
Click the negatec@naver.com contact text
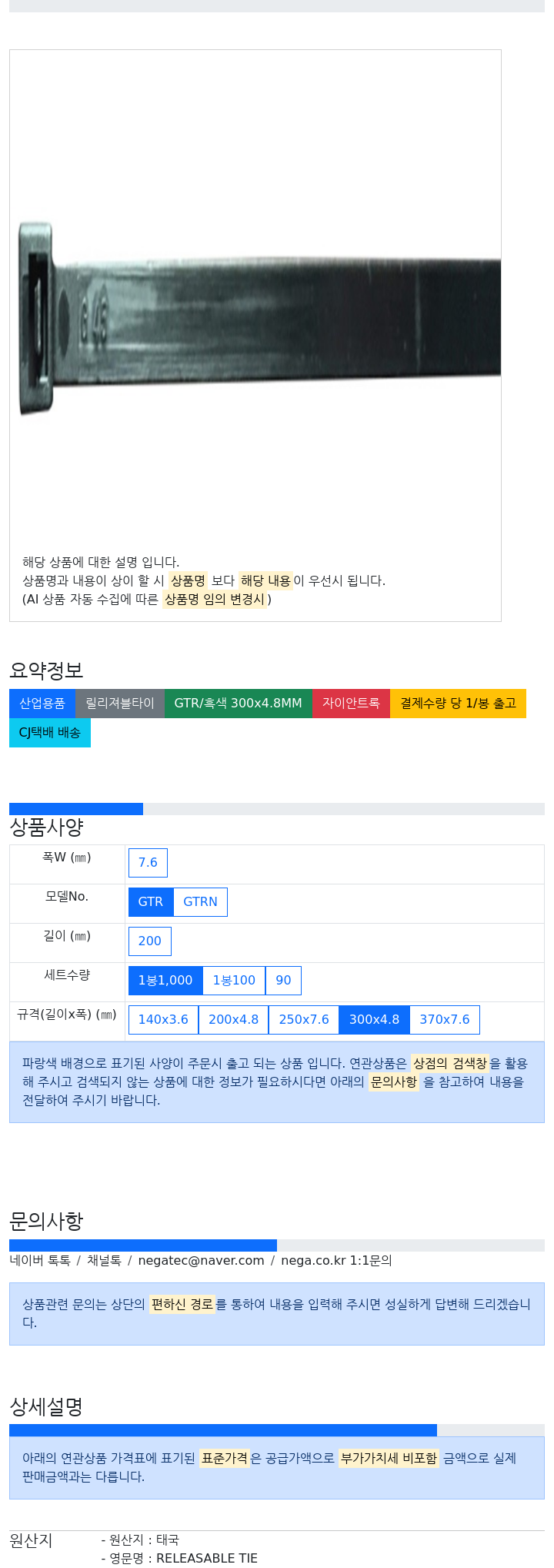tap(201, 1261)
